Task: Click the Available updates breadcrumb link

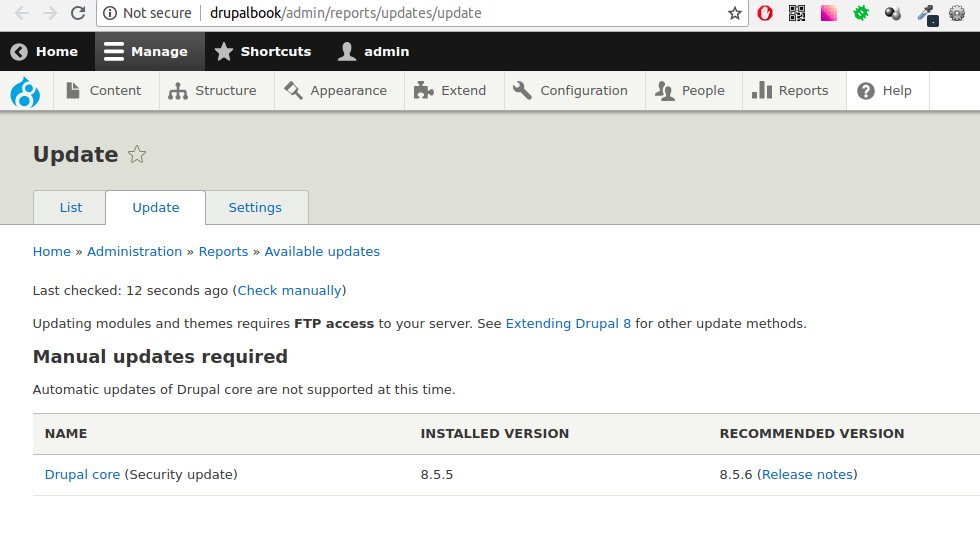Action: [322, 251]
